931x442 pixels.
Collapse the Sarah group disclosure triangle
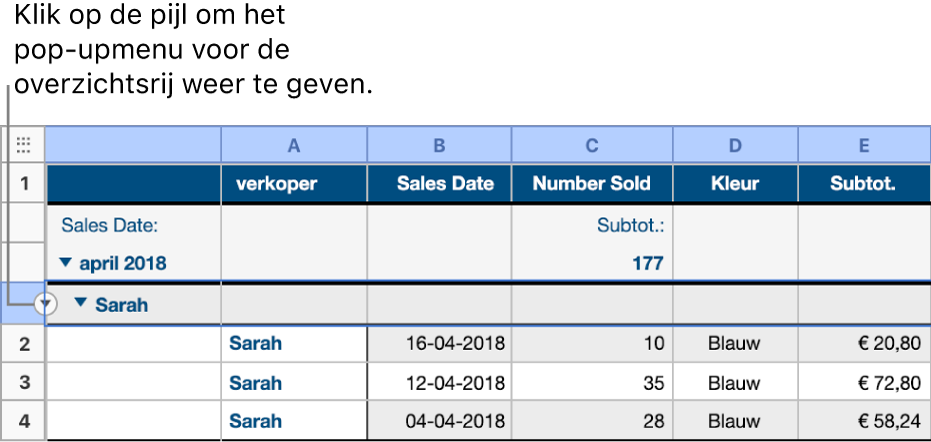[82, 303]
